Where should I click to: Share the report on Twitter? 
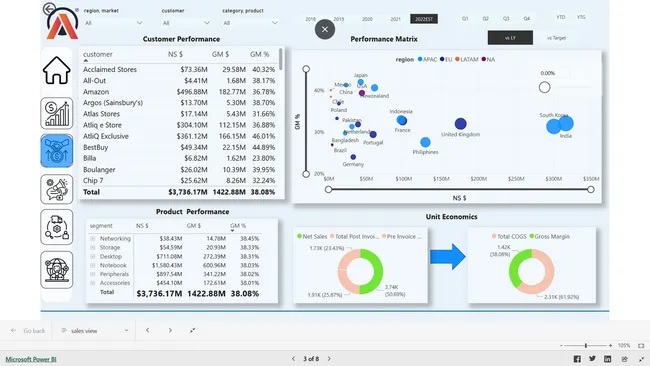coord(592,359)
